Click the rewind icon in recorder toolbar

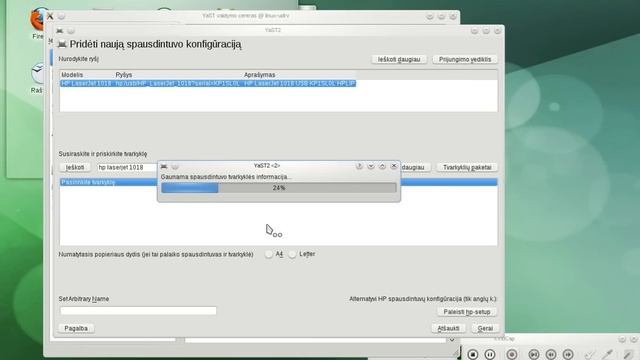point(551,354)
